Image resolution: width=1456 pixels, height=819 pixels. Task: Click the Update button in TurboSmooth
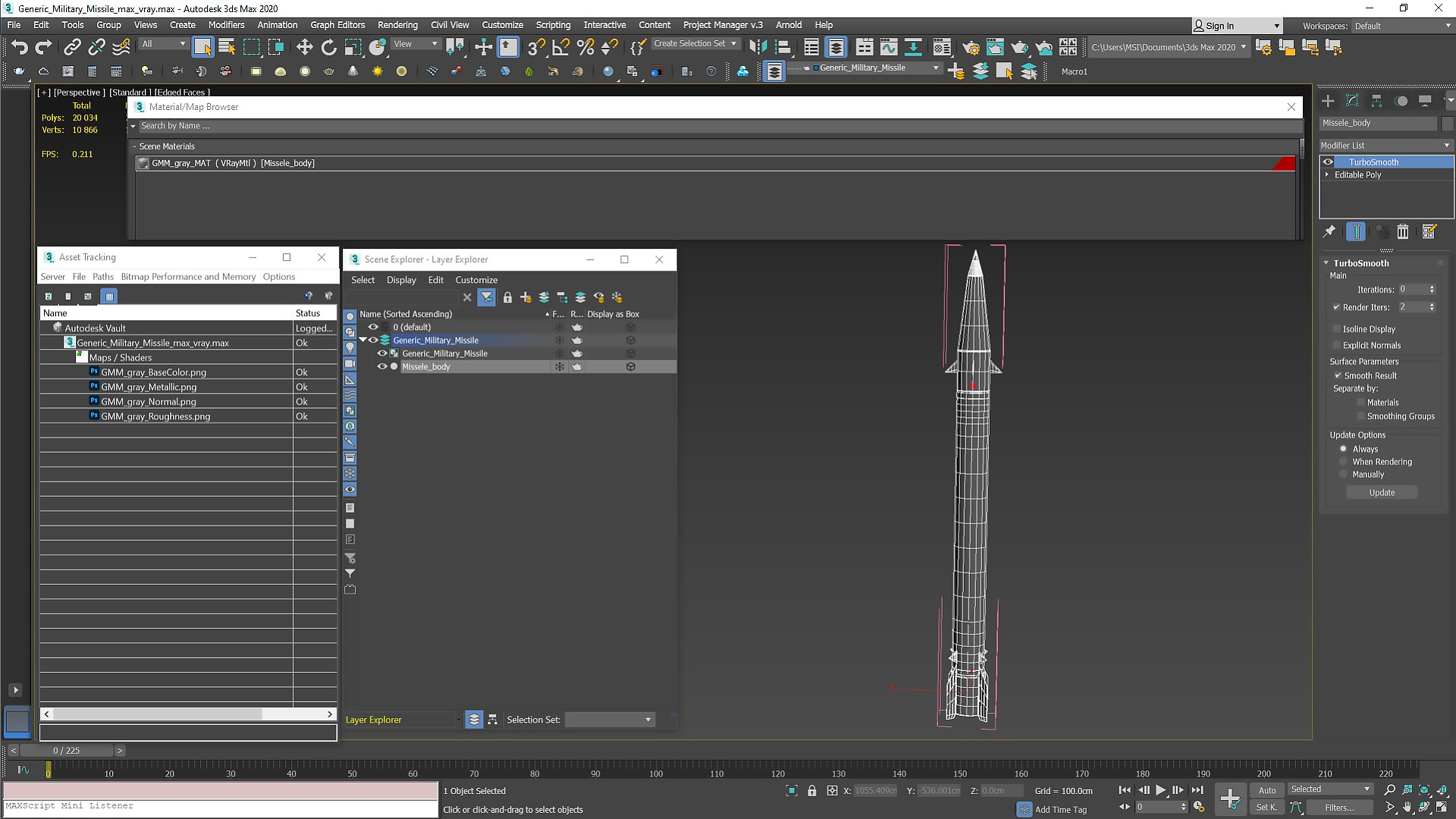point(1382,493)
